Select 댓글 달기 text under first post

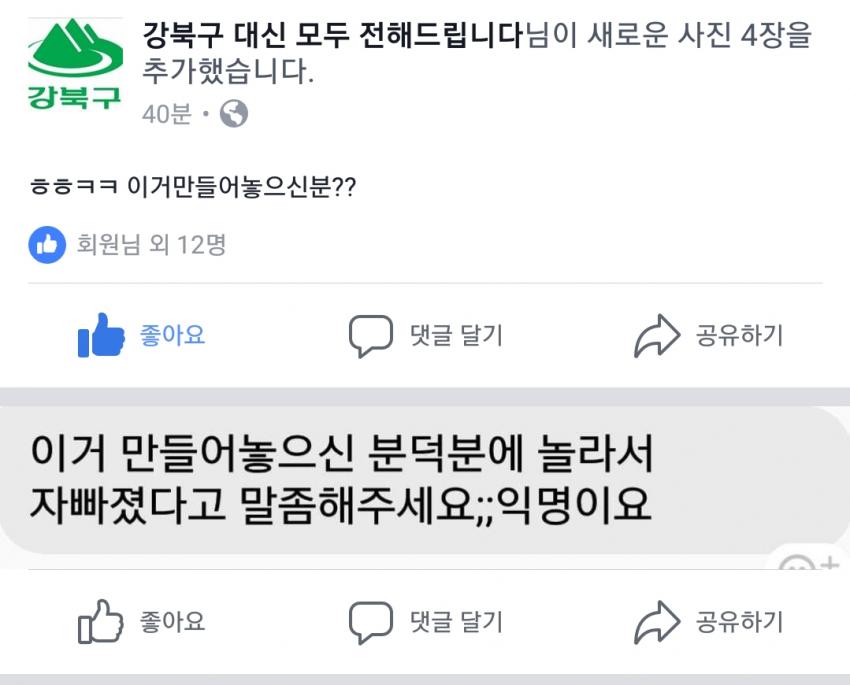pos(456,335)
